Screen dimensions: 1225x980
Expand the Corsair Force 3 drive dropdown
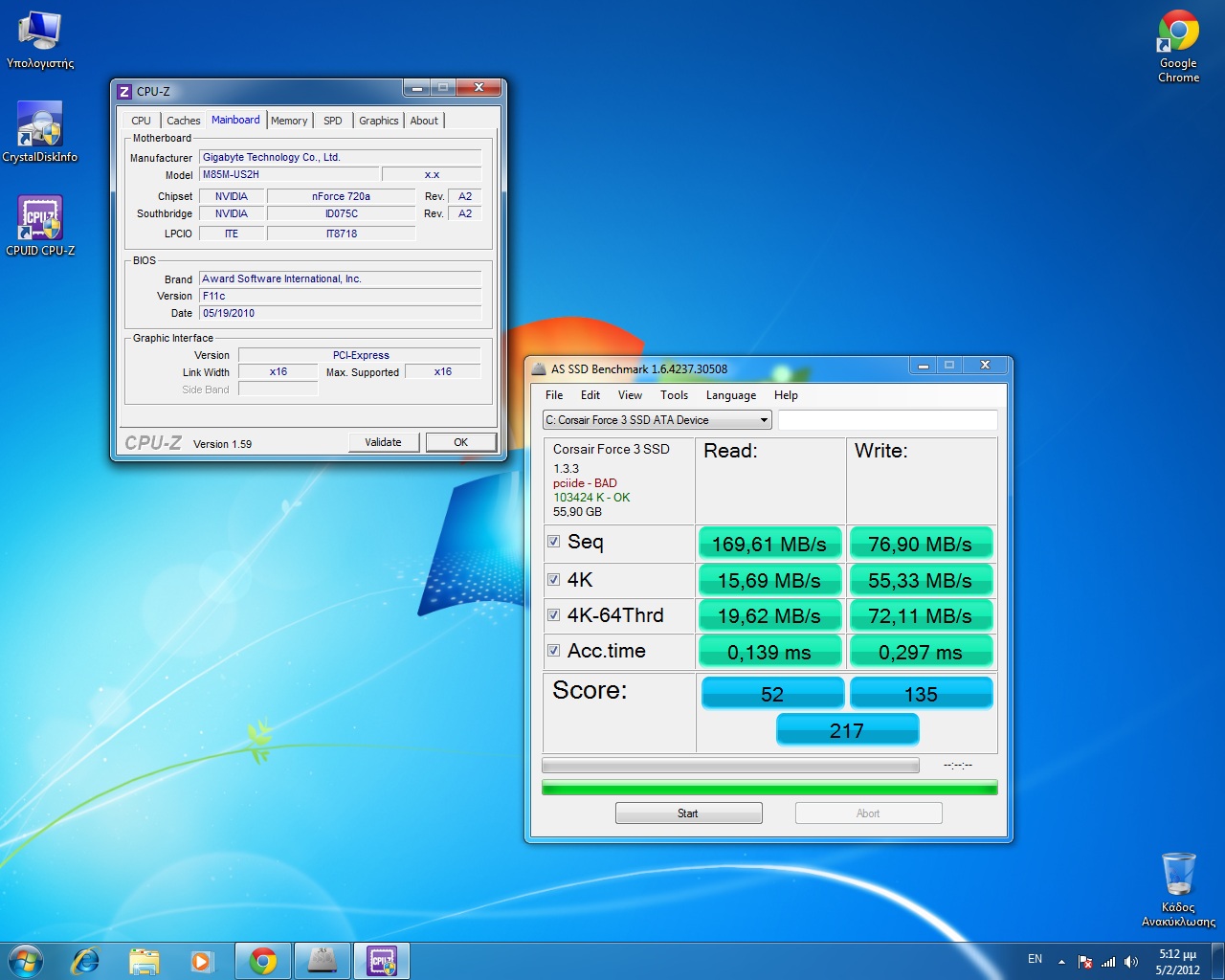point(764,420)
